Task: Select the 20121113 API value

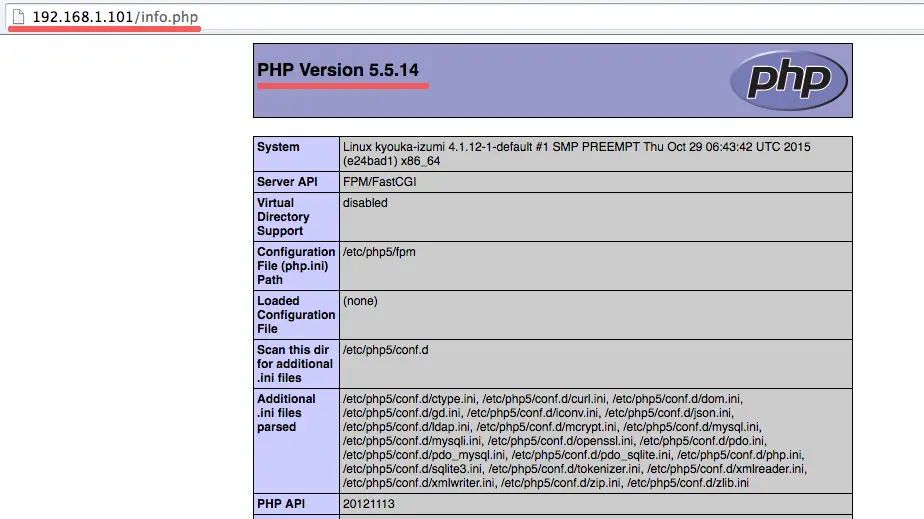Action: point(369,504)
